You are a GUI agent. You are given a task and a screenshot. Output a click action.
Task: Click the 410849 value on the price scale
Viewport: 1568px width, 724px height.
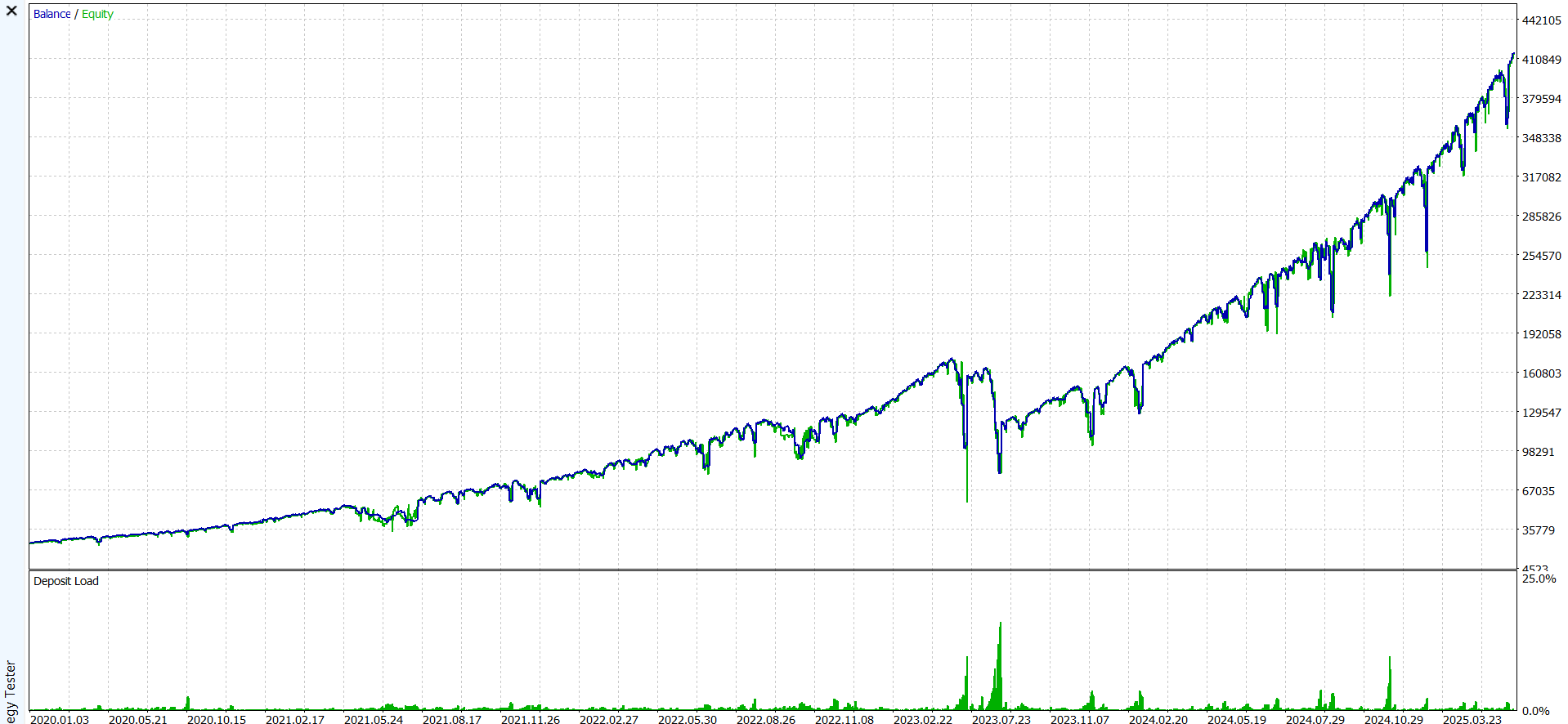tap(1541, 60)
